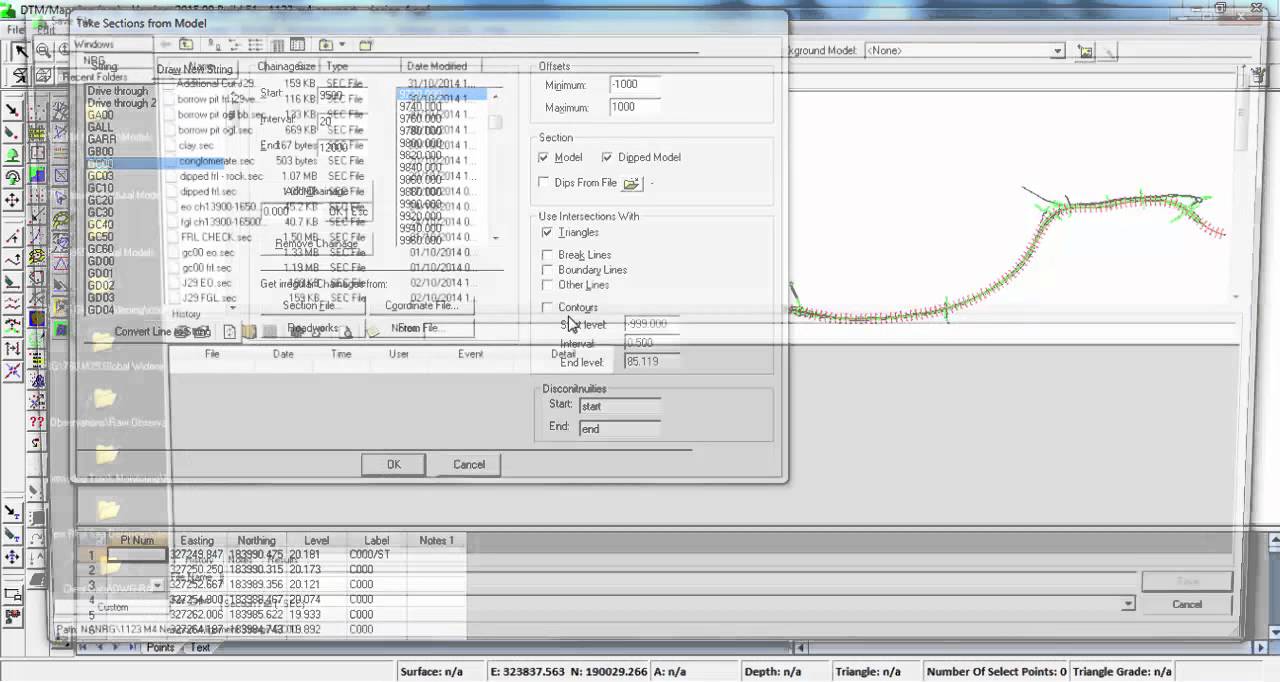Select file 'conglomerate.sec' in file list
Image resolution: width=1280 pixels, height=682 pixels.
[217, 161]
